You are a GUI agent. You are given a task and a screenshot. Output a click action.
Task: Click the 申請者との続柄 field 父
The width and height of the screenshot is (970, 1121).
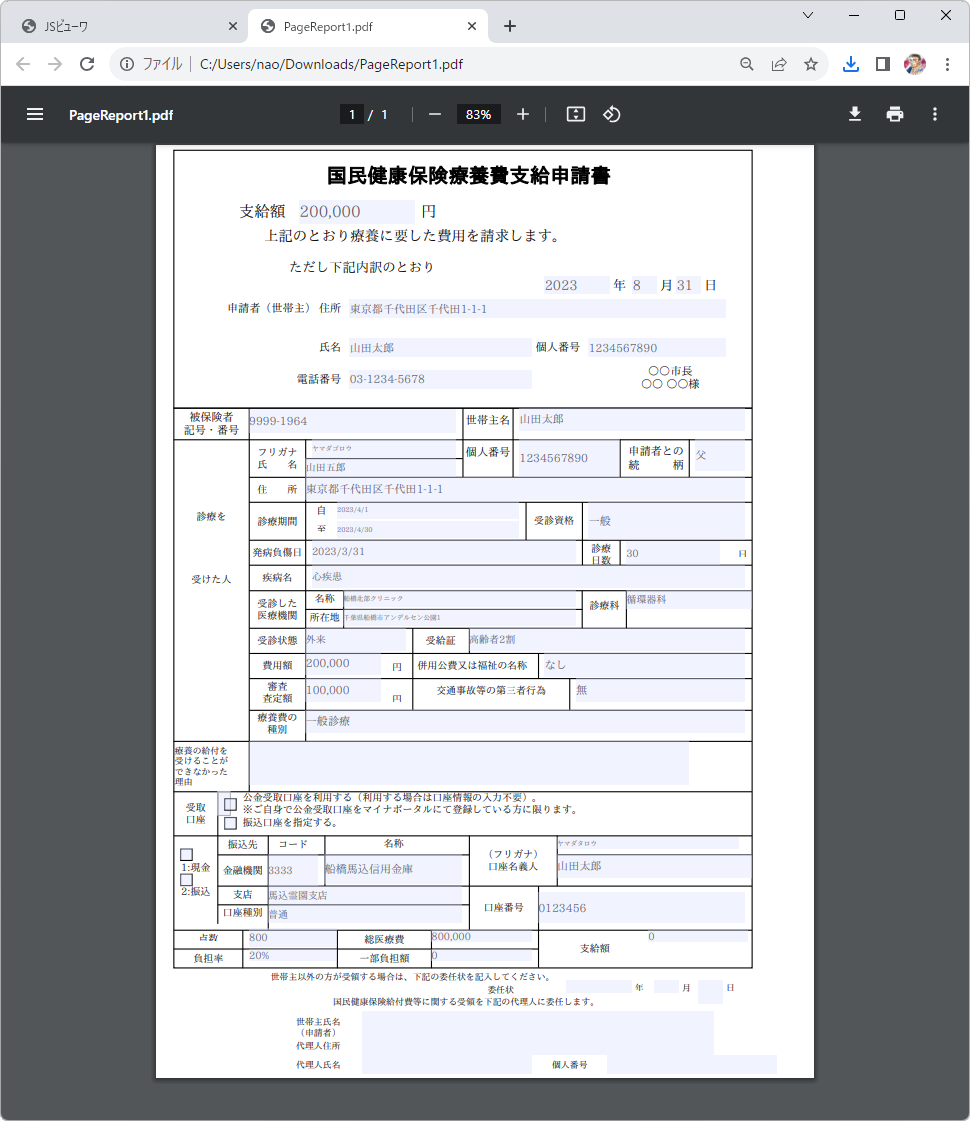(720, 456)
